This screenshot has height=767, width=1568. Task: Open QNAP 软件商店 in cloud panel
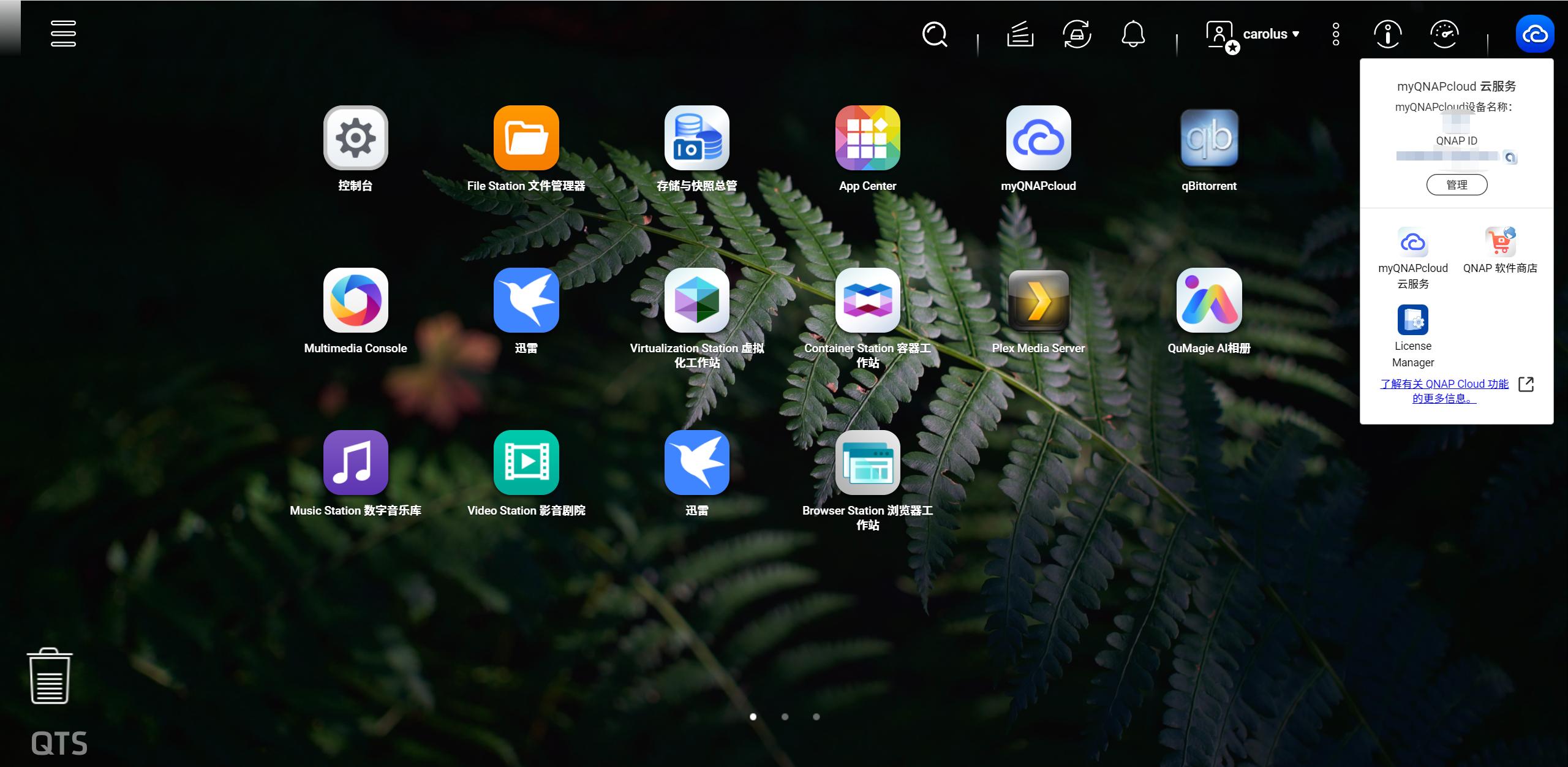click(1500, 243)
